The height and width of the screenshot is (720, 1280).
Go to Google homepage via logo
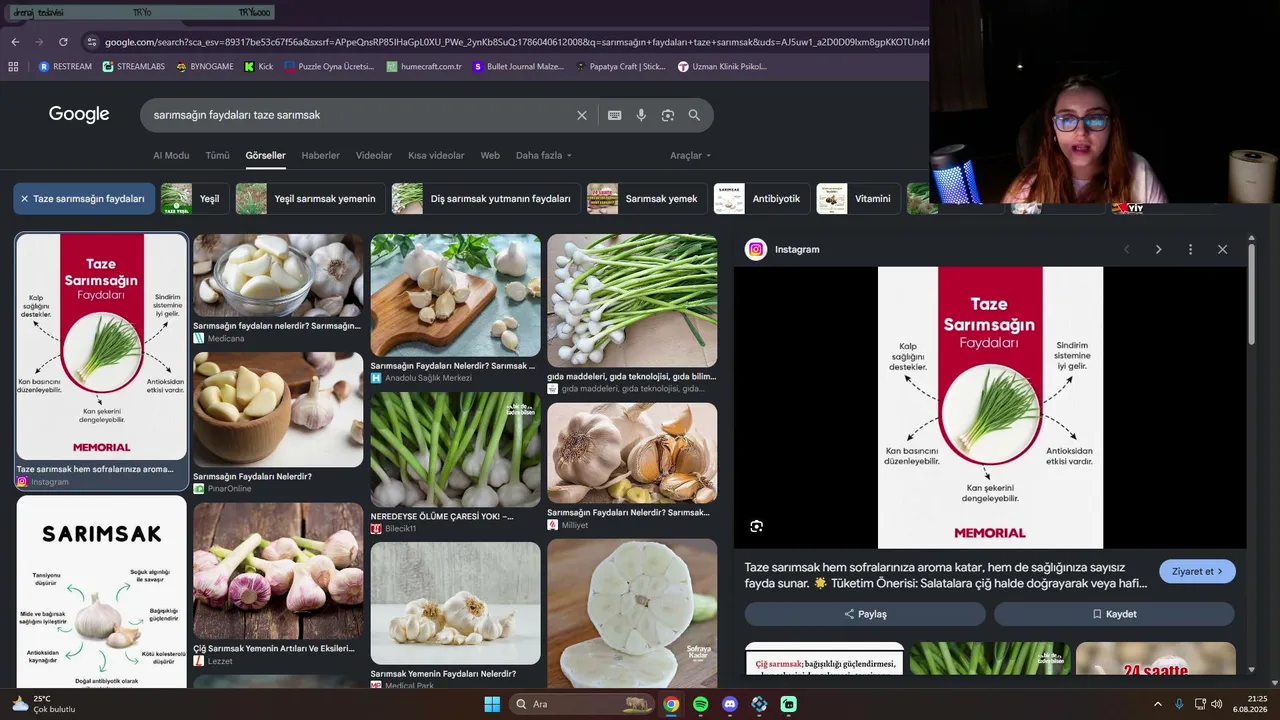pos(79,115)
